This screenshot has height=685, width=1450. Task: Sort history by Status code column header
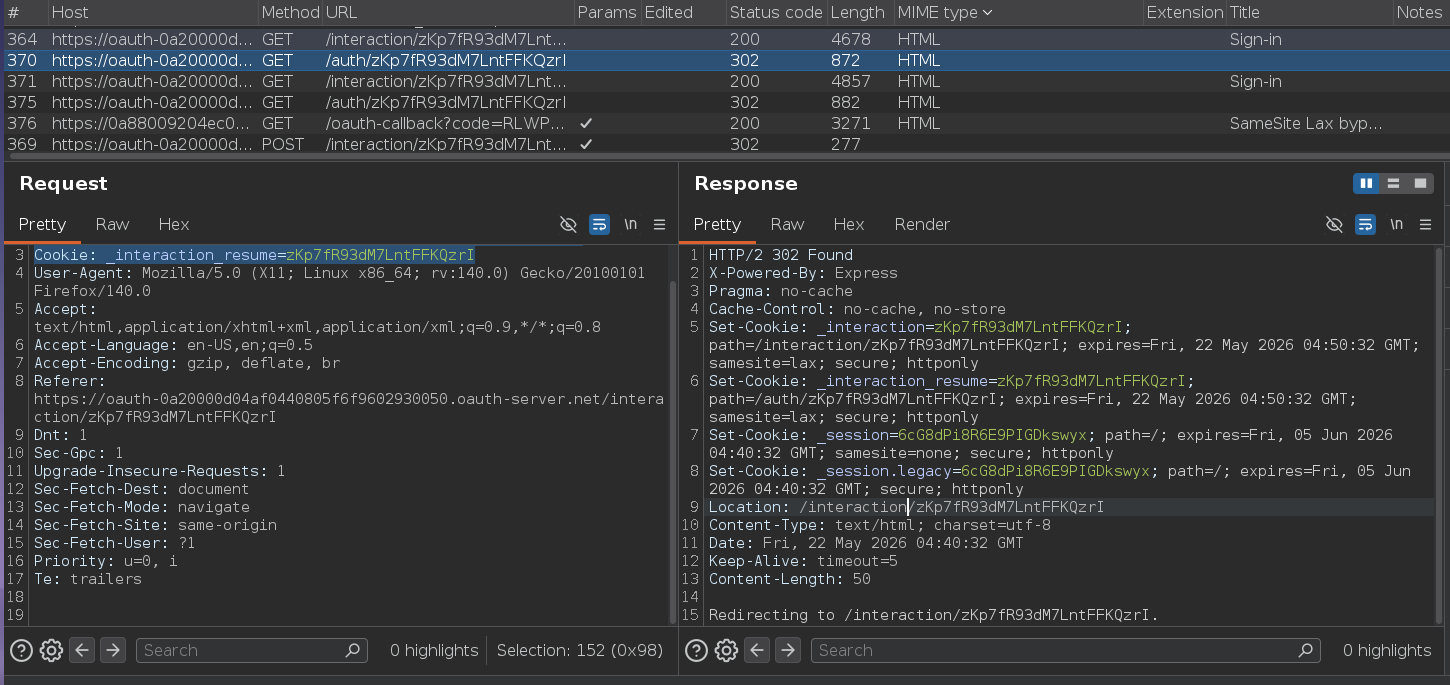pos(776,12)
